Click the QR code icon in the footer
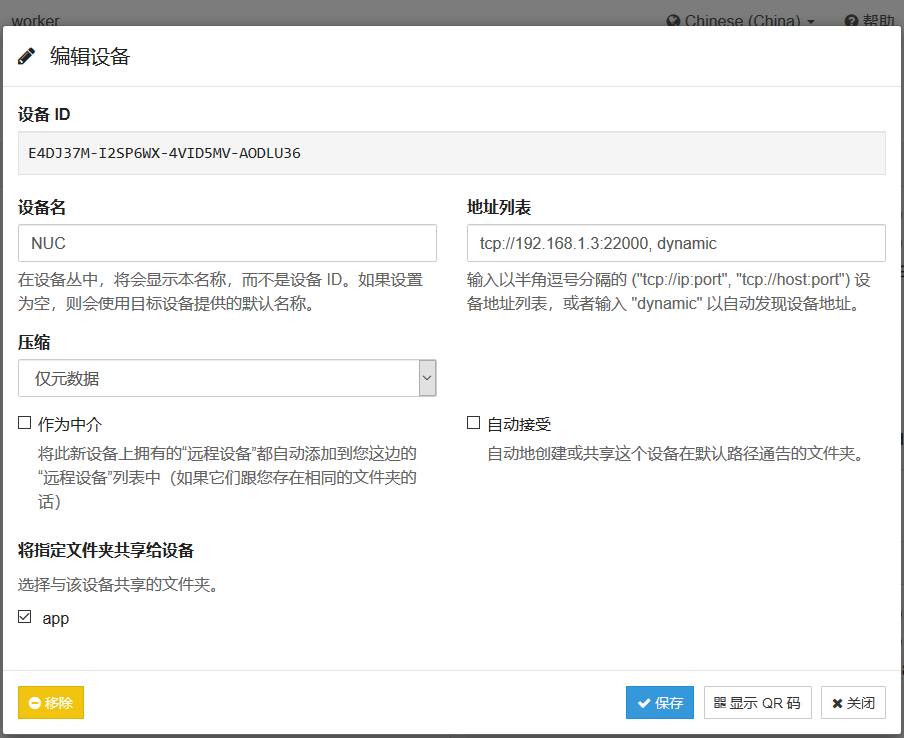 point(719,703)
